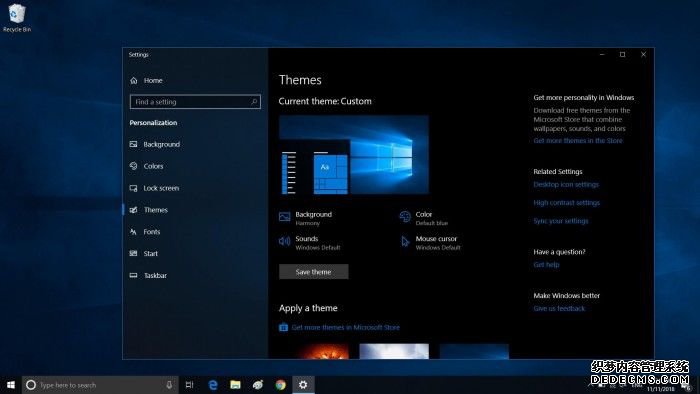Viewport: 700px width, 394px height.
Task: Click Give us feedback link
Action: 559,308
